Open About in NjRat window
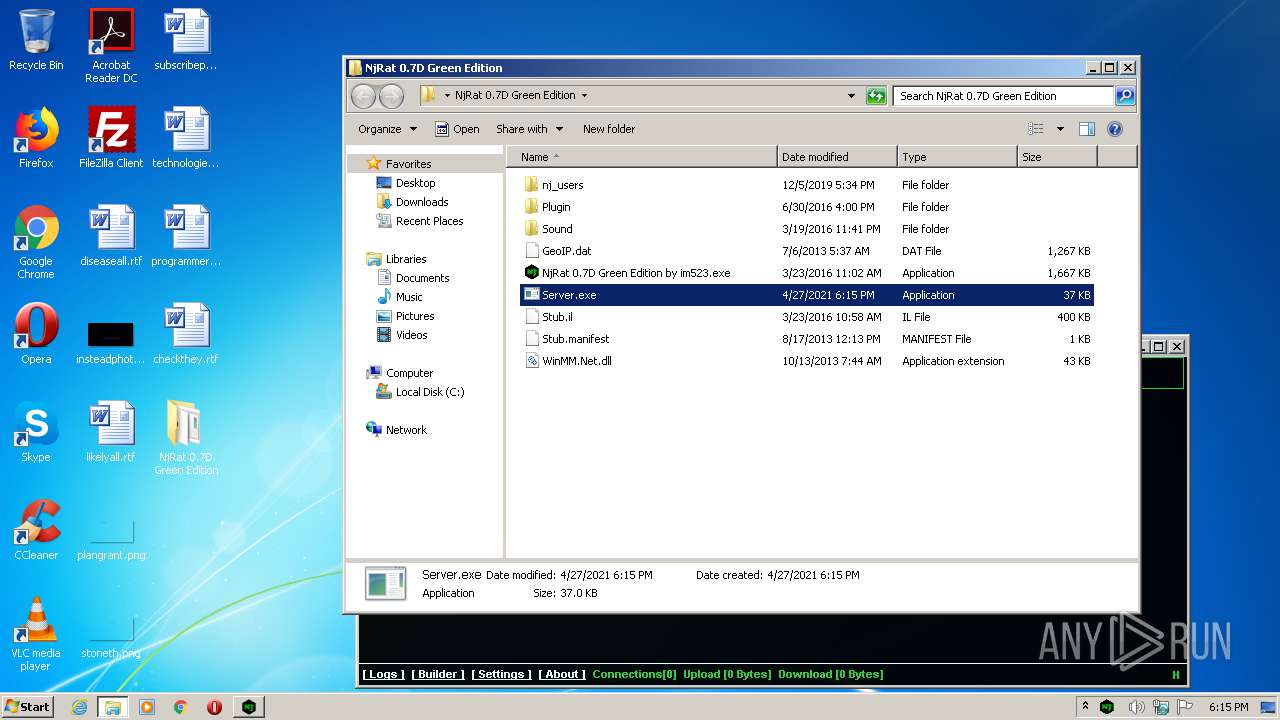Screen dimensions: 1280x720 (x=562, y=674)
